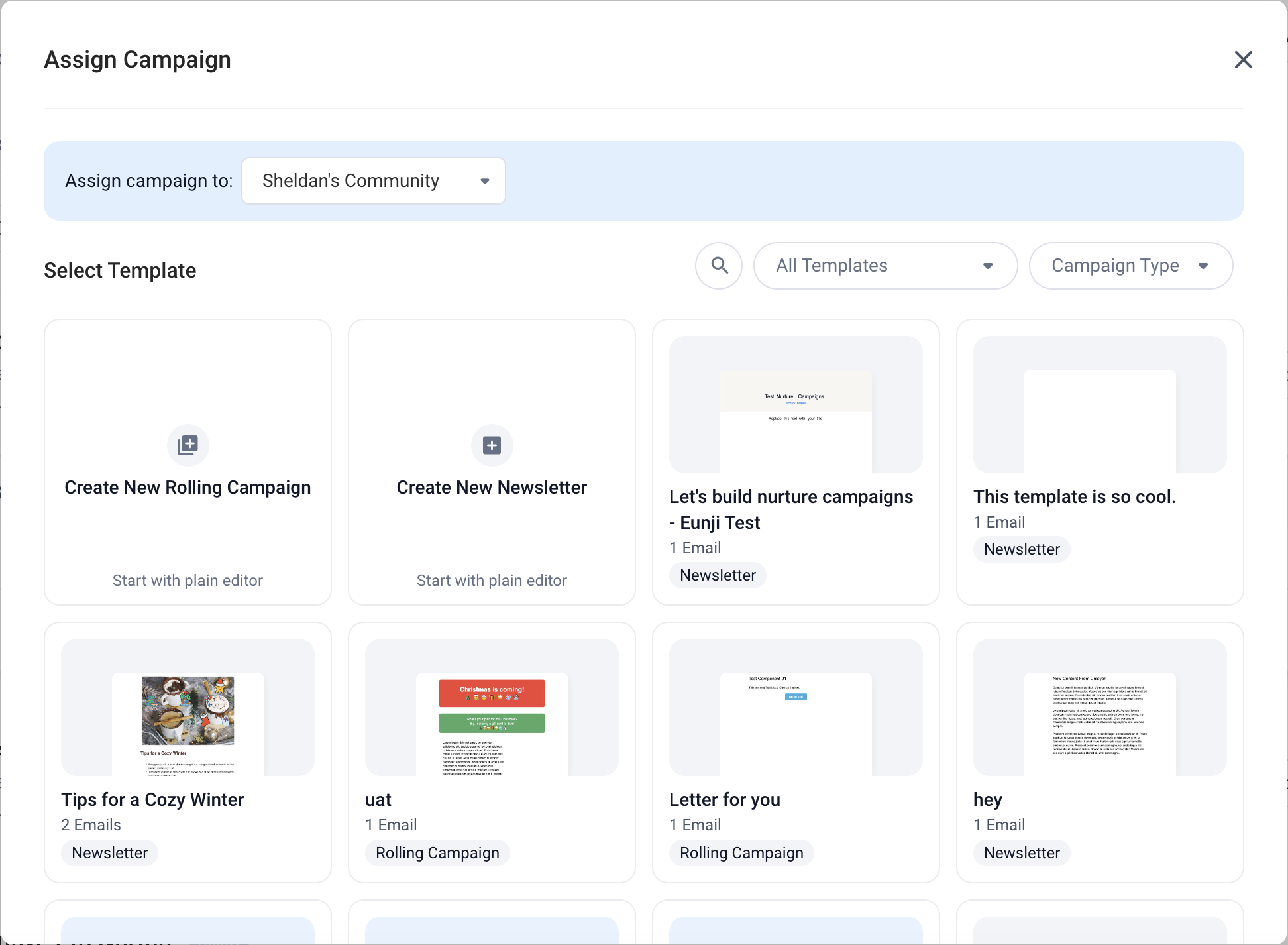
Task: Close the Assign Campaign dialog
Action: [1243, 60]
